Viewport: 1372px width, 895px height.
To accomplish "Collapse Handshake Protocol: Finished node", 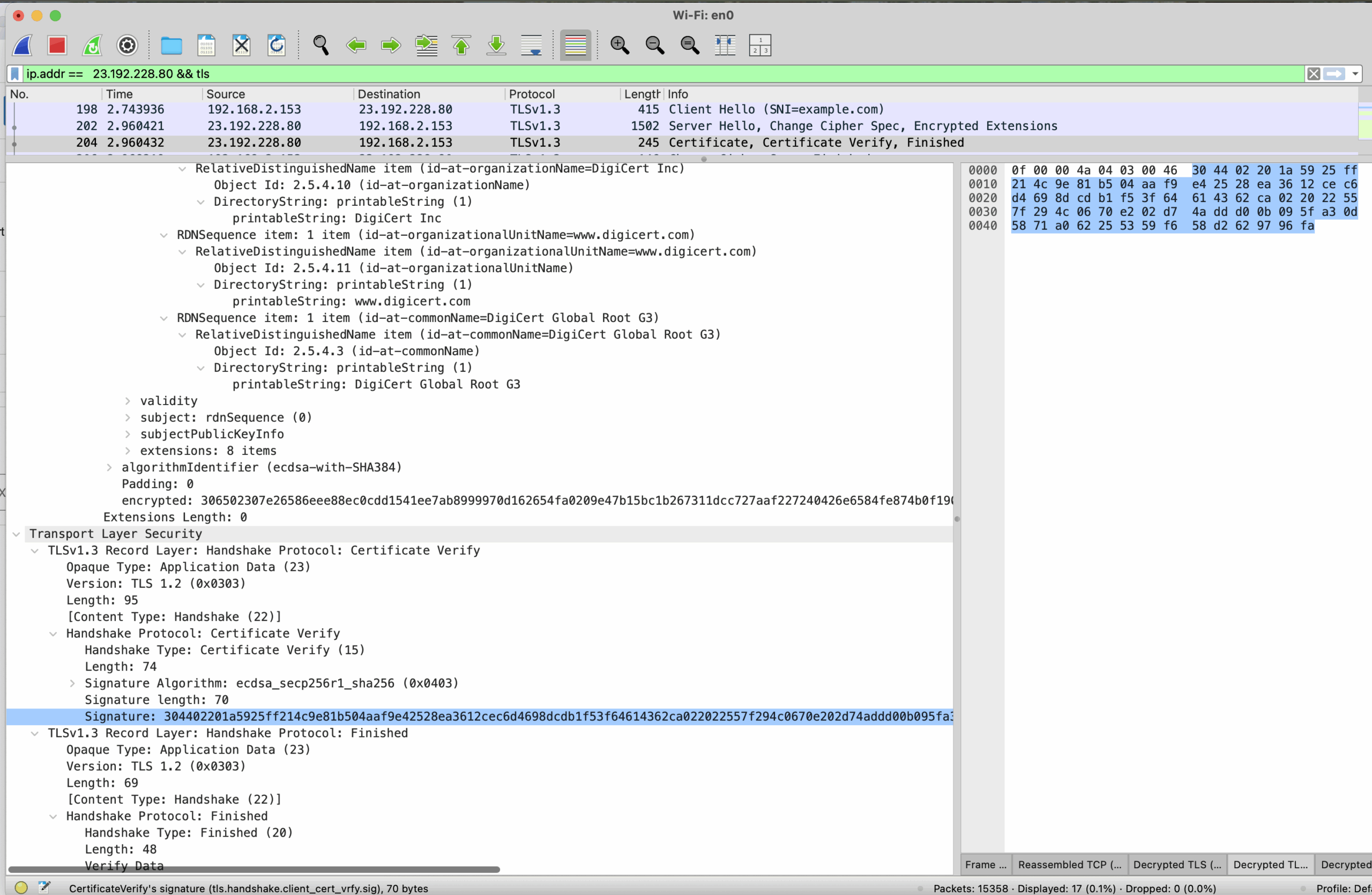I will point(53,817).
